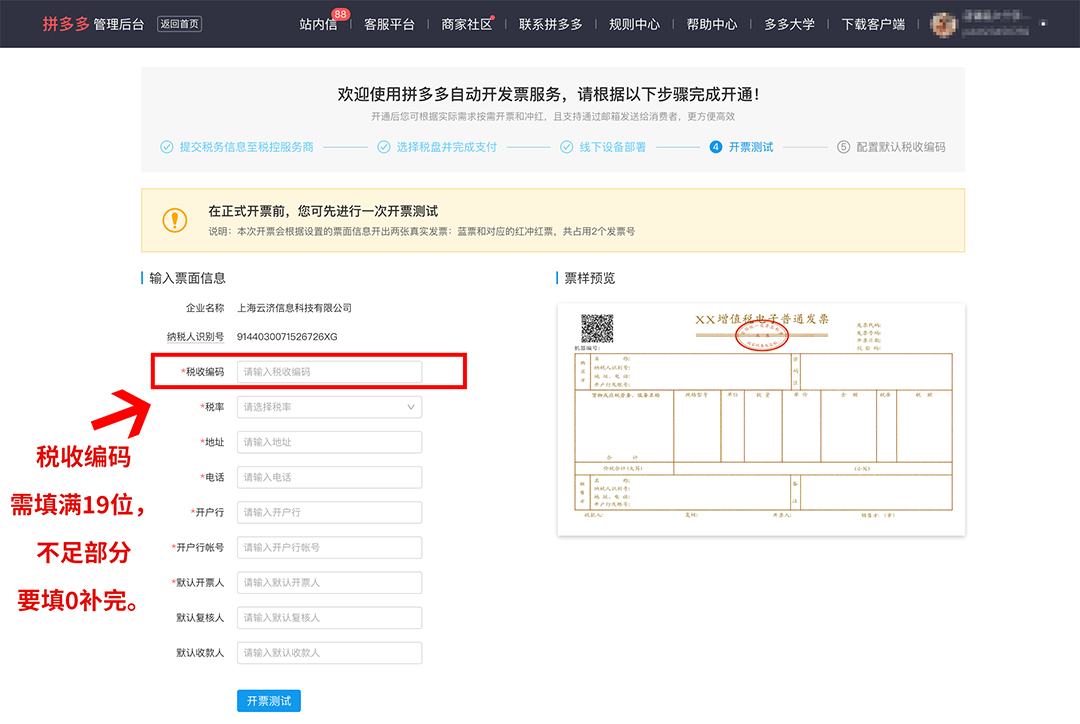
Task: Click the 88 notification badge
Action: tap(340, 14)
